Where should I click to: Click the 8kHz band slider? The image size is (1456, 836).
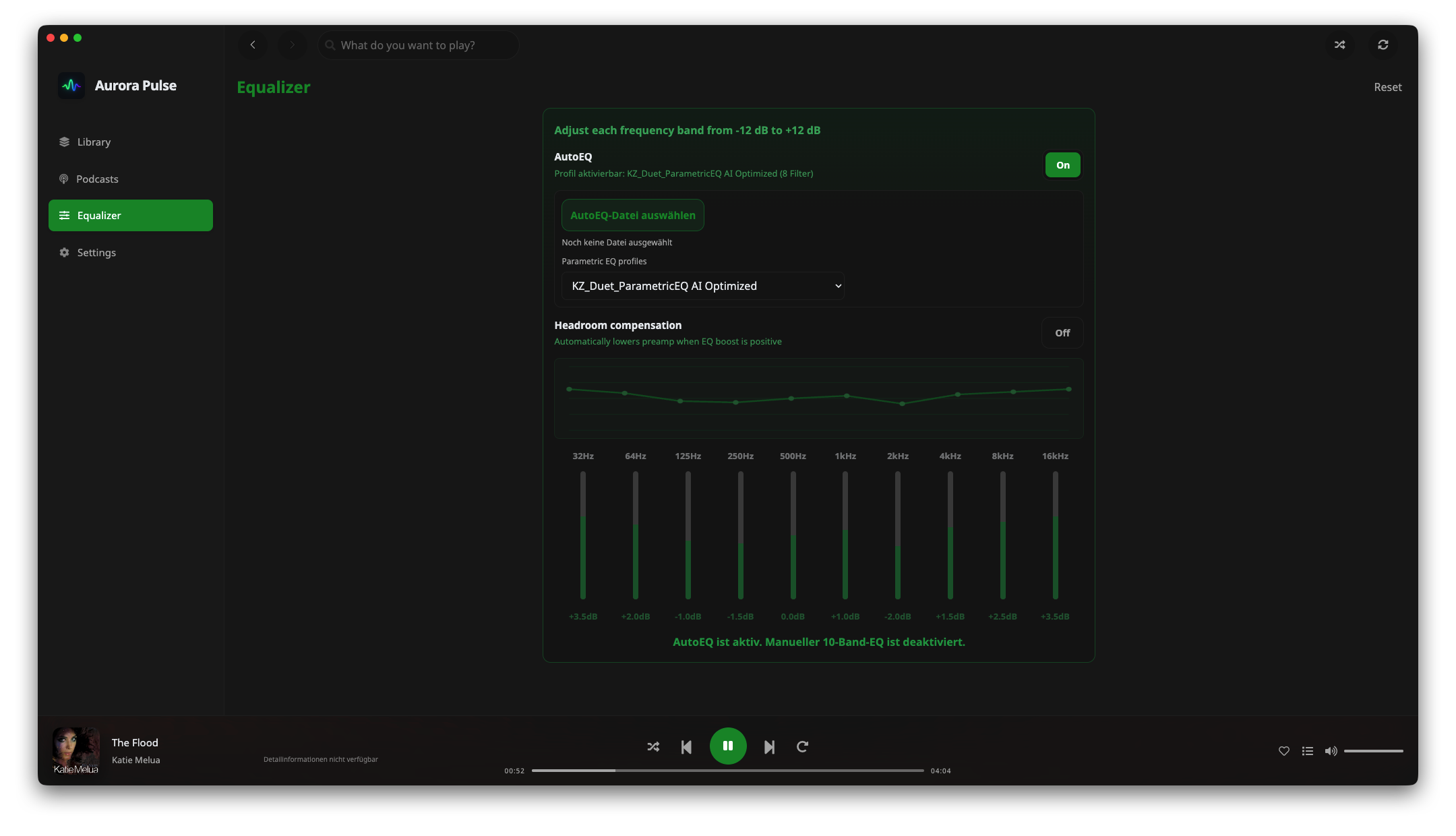pyautogui.click(x=1003, y=535)
